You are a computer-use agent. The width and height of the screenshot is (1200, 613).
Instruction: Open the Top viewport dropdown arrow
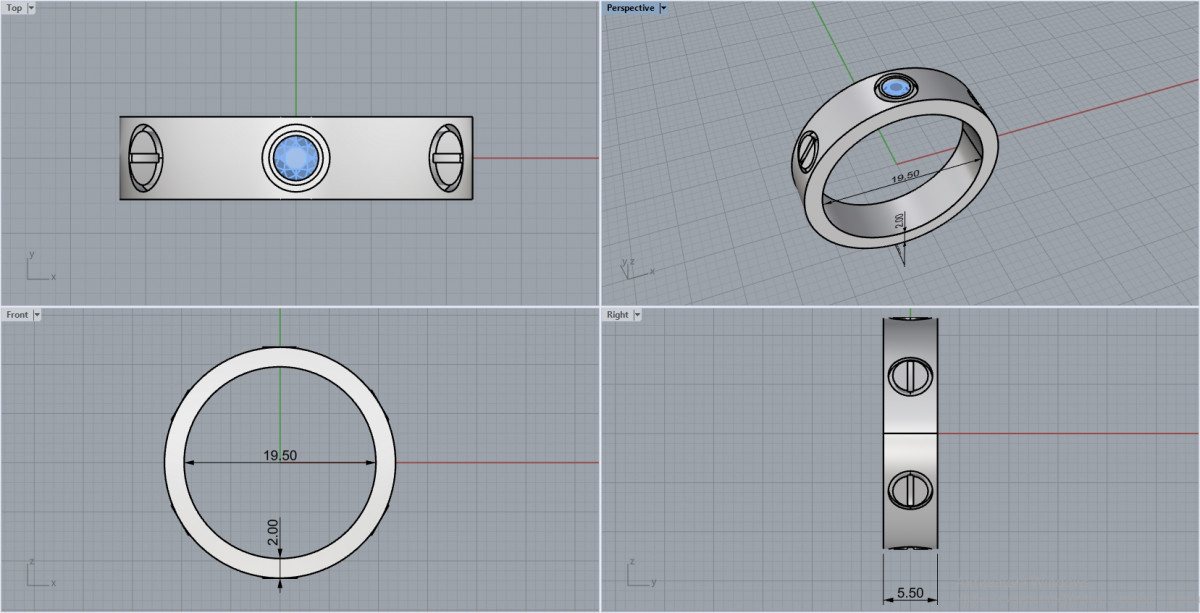tap(31, 8)
